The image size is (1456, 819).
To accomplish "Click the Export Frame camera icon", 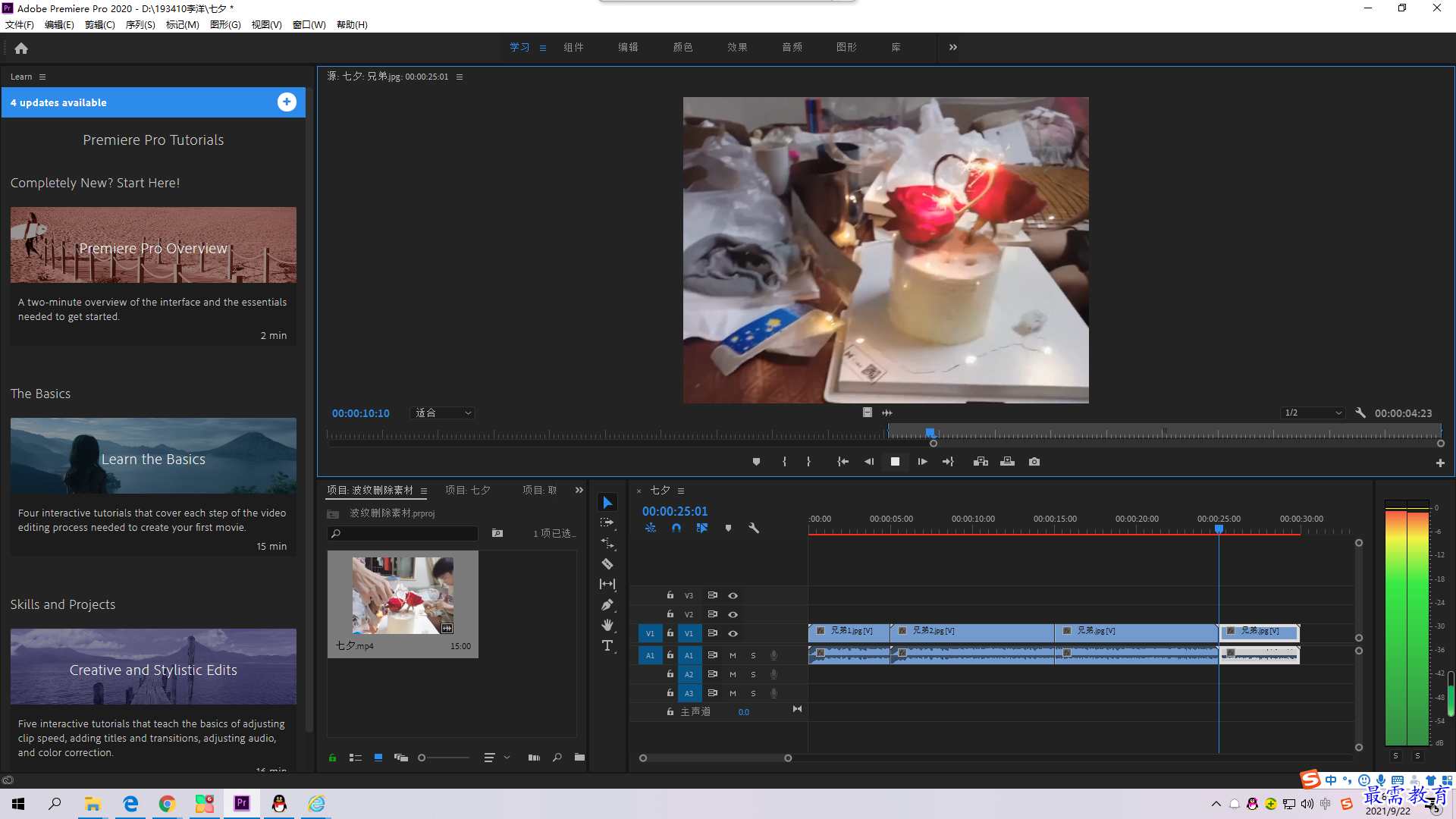I will pyautogui.click(x=1034, y=462).
